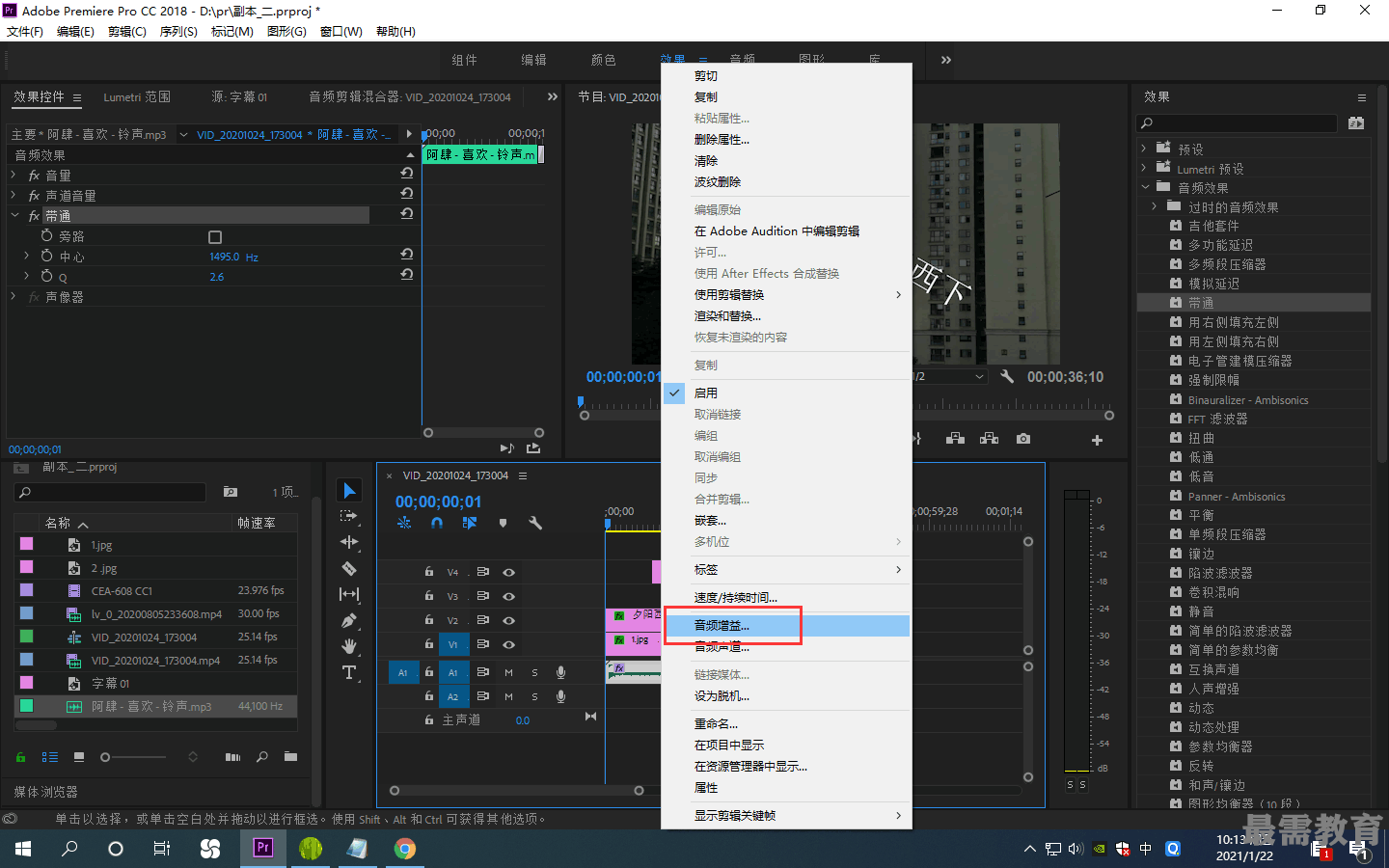Open program monitor settings wrench
The image size is (1389, 868).
1007,377
